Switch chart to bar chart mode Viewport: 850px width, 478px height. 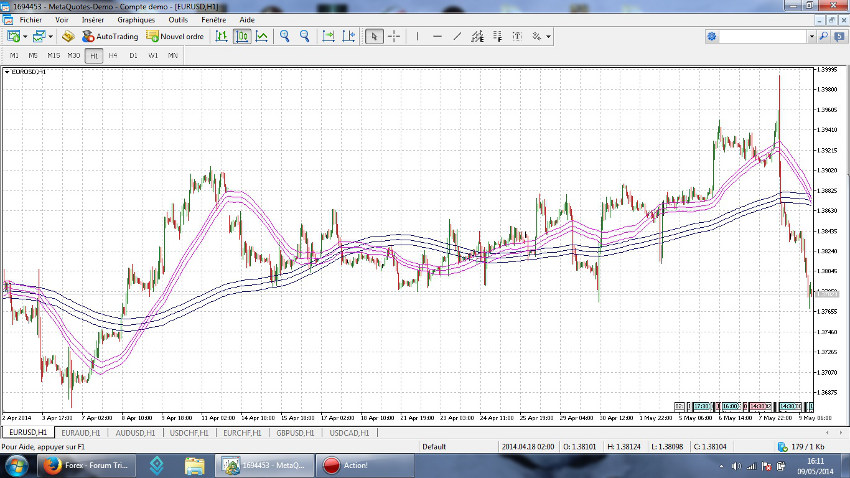221,36
